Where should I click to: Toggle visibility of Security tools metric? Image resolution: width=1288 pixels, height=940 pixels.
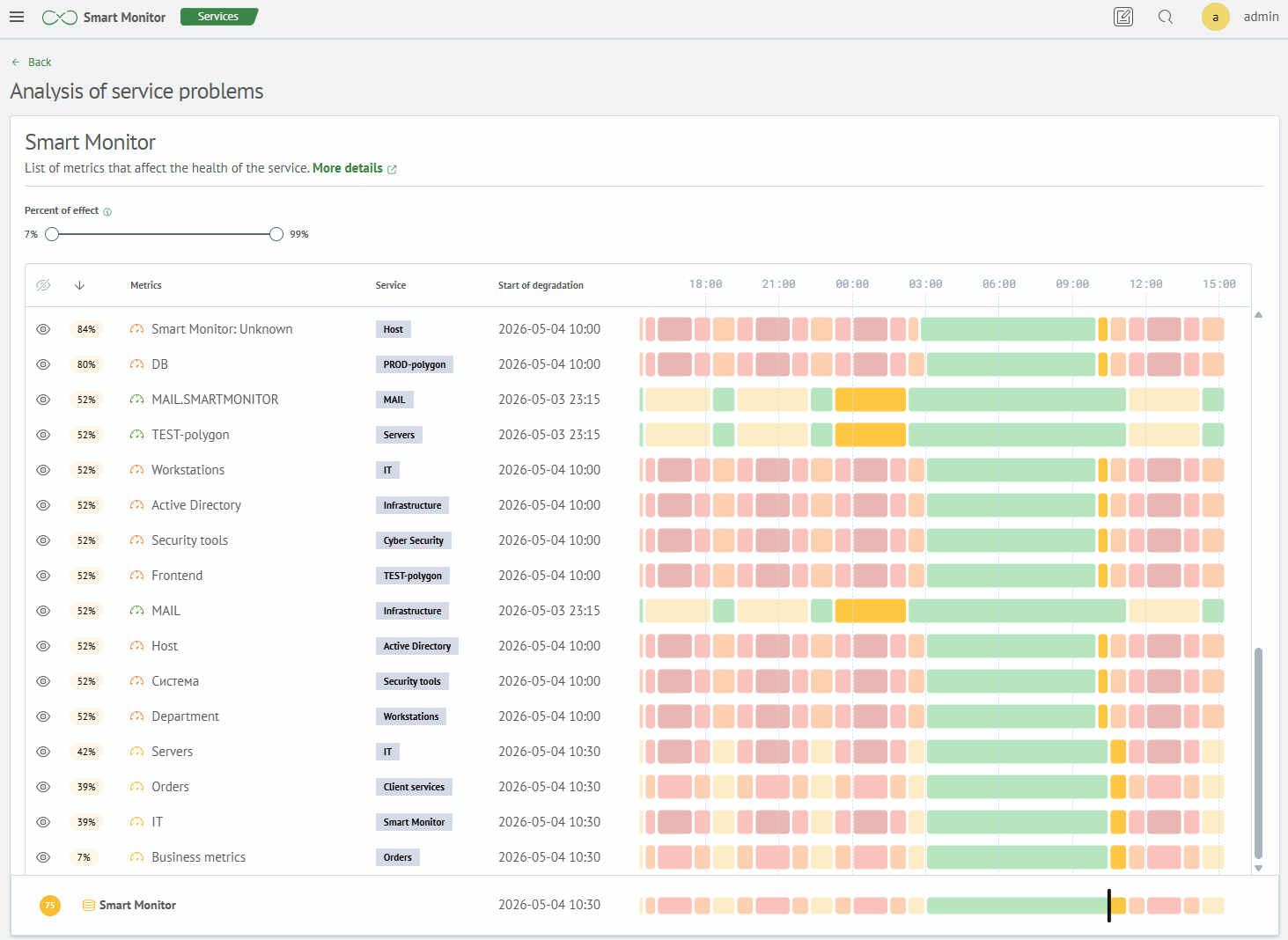pos(43,540)
